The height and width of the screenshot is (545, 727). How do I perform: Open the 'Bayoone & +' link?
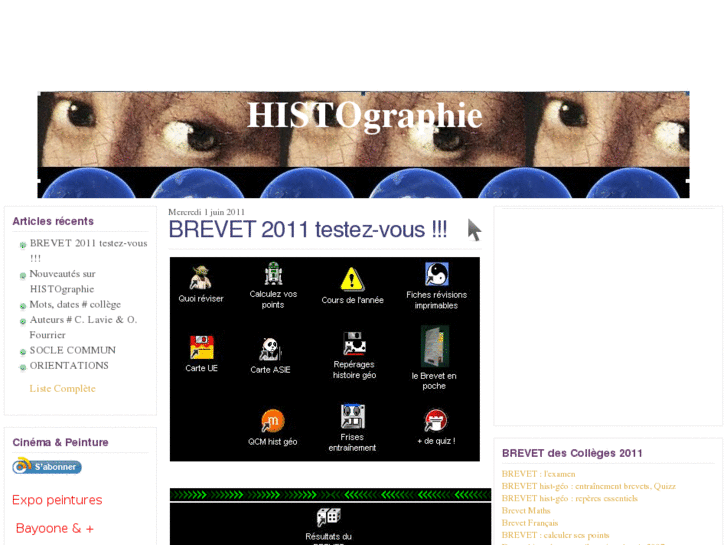point(55,528)
